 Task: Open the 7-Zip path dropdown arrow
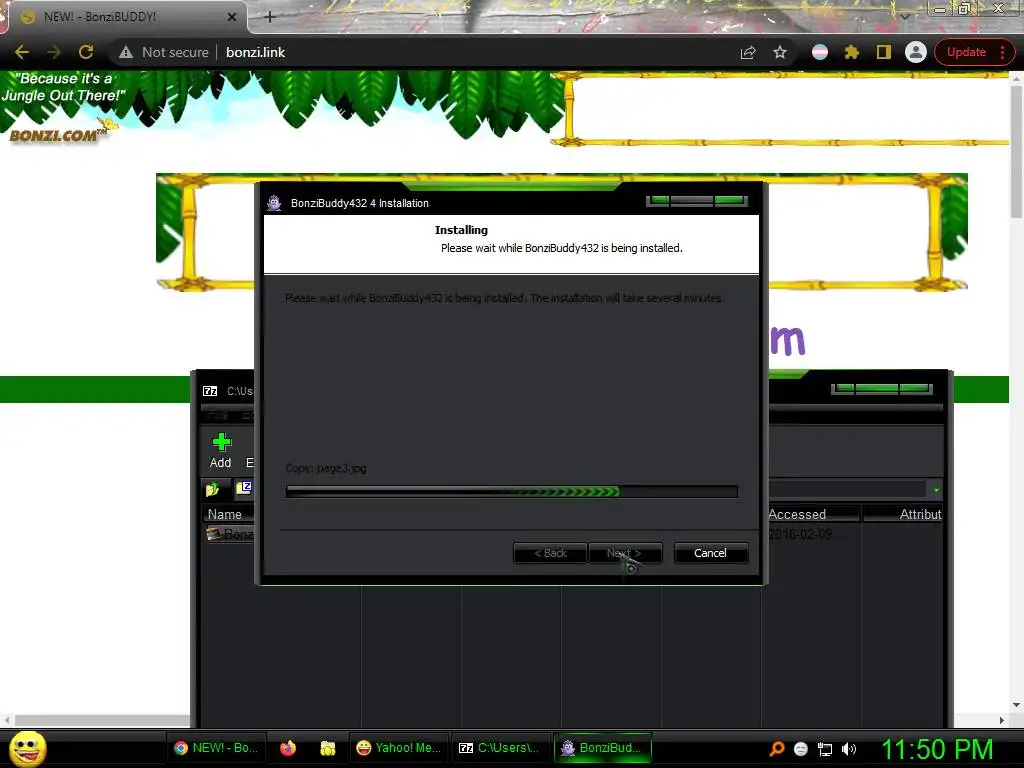936,490
